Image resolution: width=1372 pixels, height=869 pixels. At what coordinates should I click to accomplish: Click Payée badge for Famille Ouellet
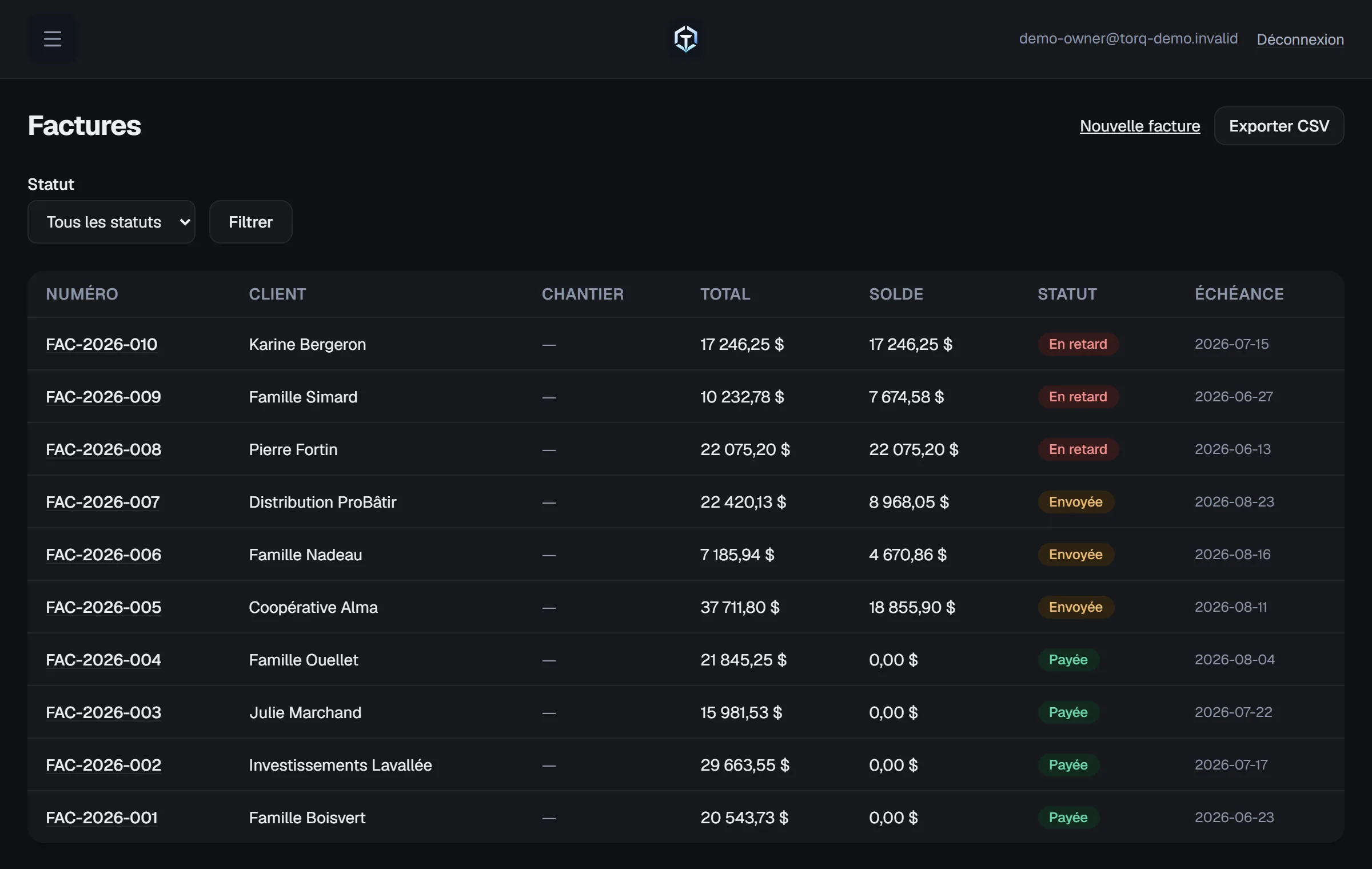[x=1068, y=660]
